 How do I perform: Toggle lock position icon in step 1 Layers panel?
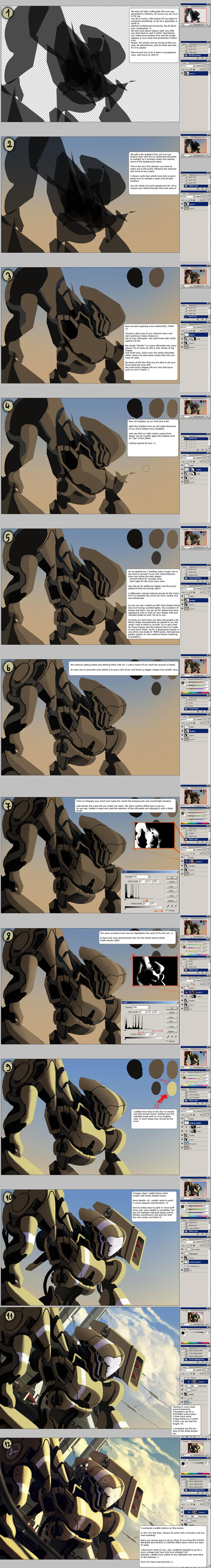click(x=191, y=69)
